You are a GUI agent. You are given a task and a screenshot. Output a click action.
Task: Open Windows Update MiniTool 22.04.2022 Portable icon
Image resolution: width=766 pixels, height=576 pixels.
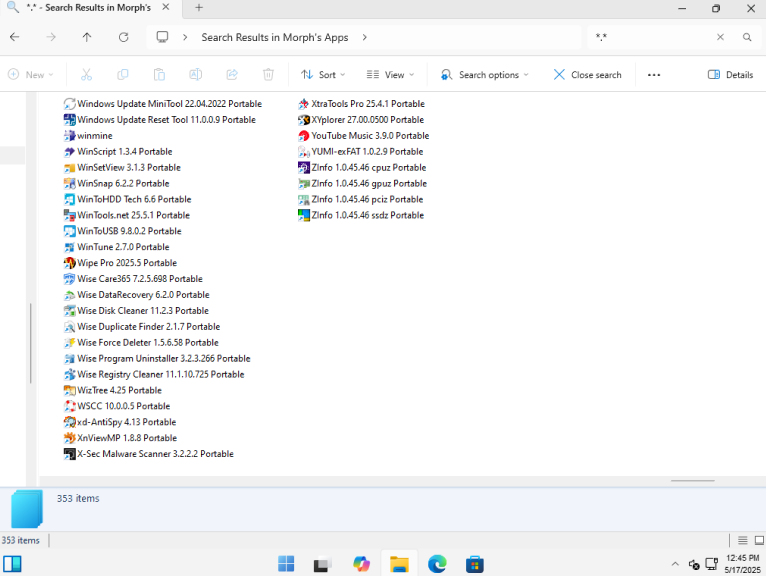[x=69, y=104]
